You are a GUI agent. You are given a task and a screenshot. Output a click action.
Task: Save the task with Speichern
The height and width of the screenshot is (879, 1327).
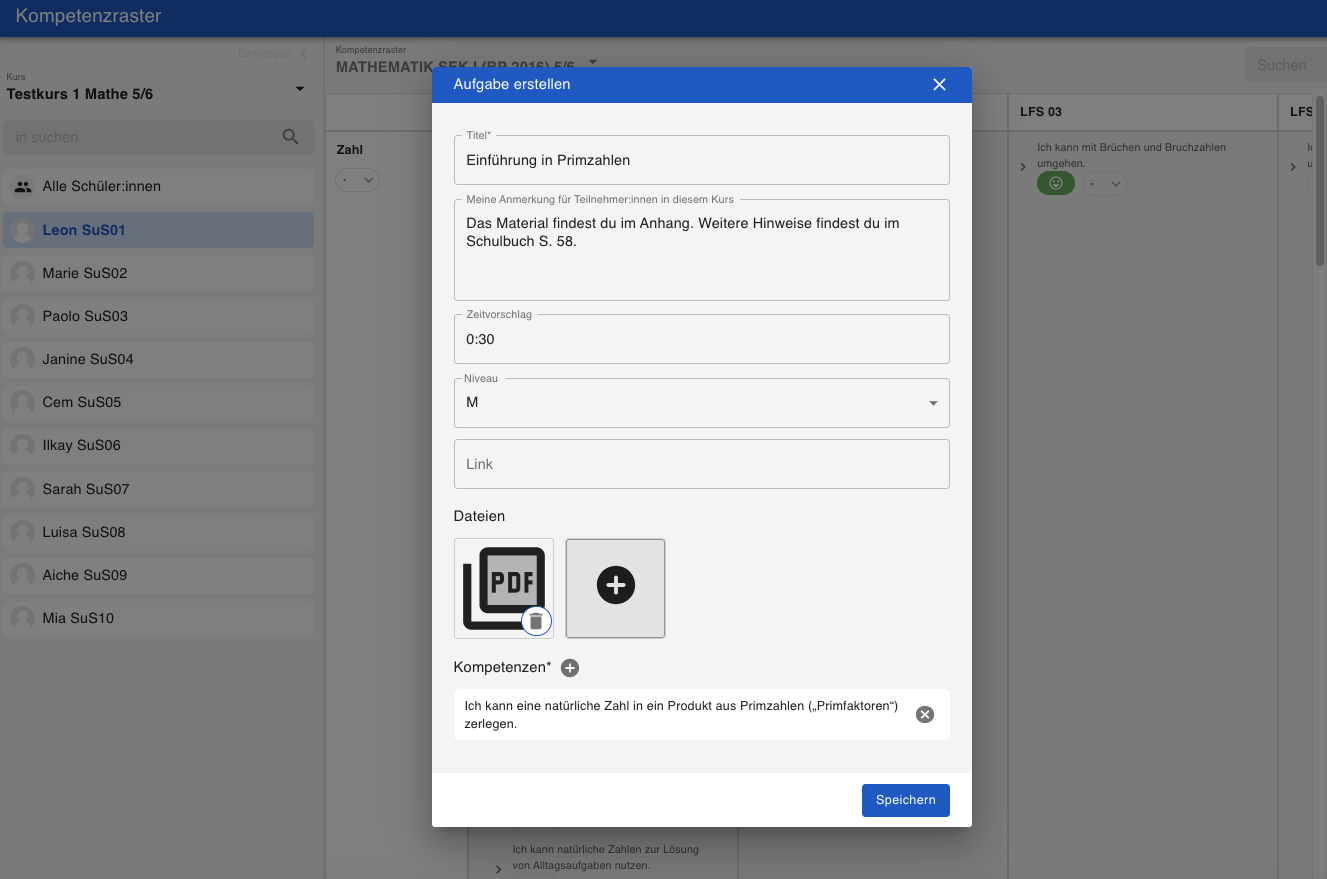tap(905, 800)
